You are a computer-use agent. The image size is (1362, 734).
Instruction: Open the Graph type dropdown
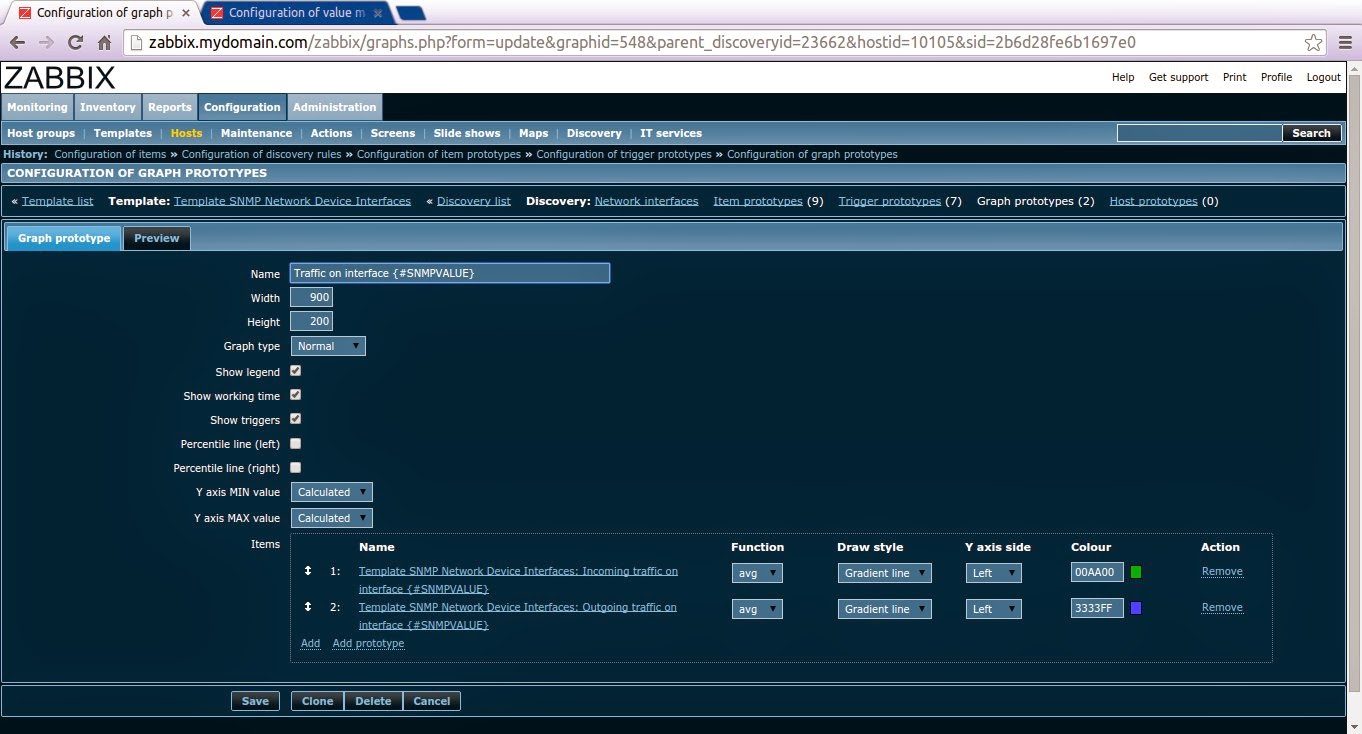tap(328, 345)
